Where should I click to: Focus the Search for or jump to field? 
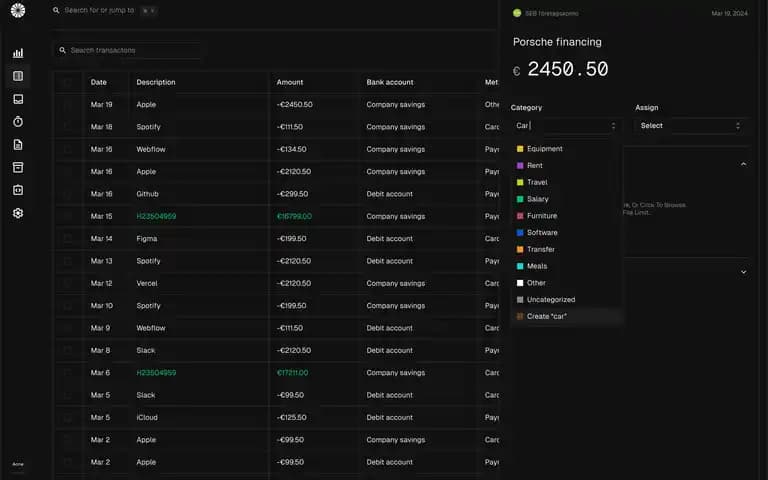(x=99, y=10)
